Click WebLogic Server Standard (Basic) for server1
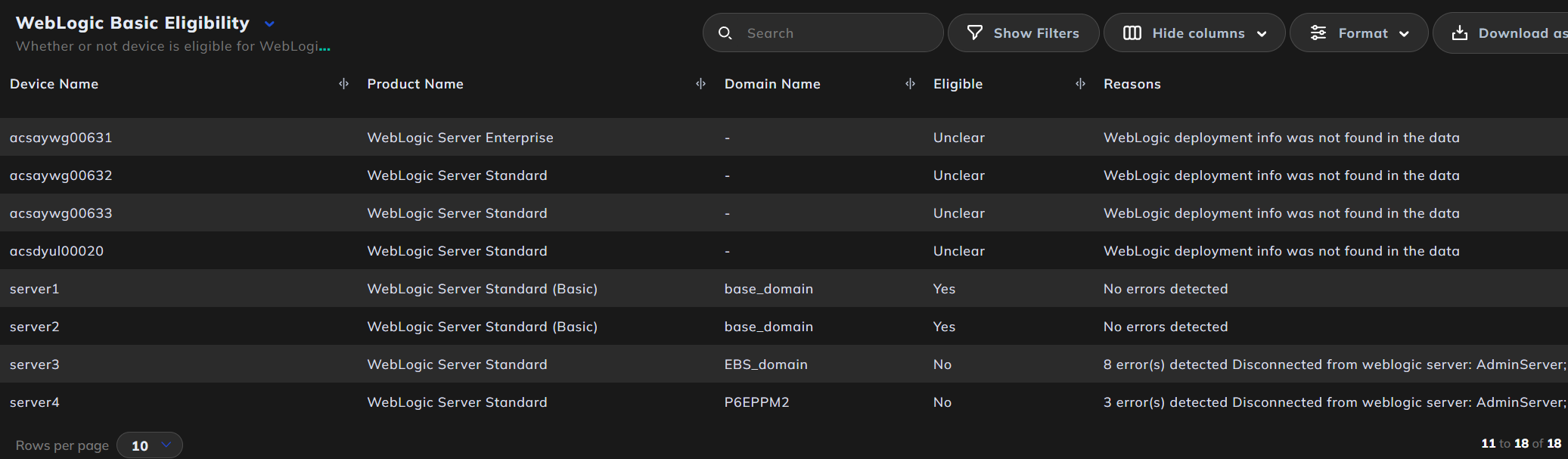 click(482, 289)
